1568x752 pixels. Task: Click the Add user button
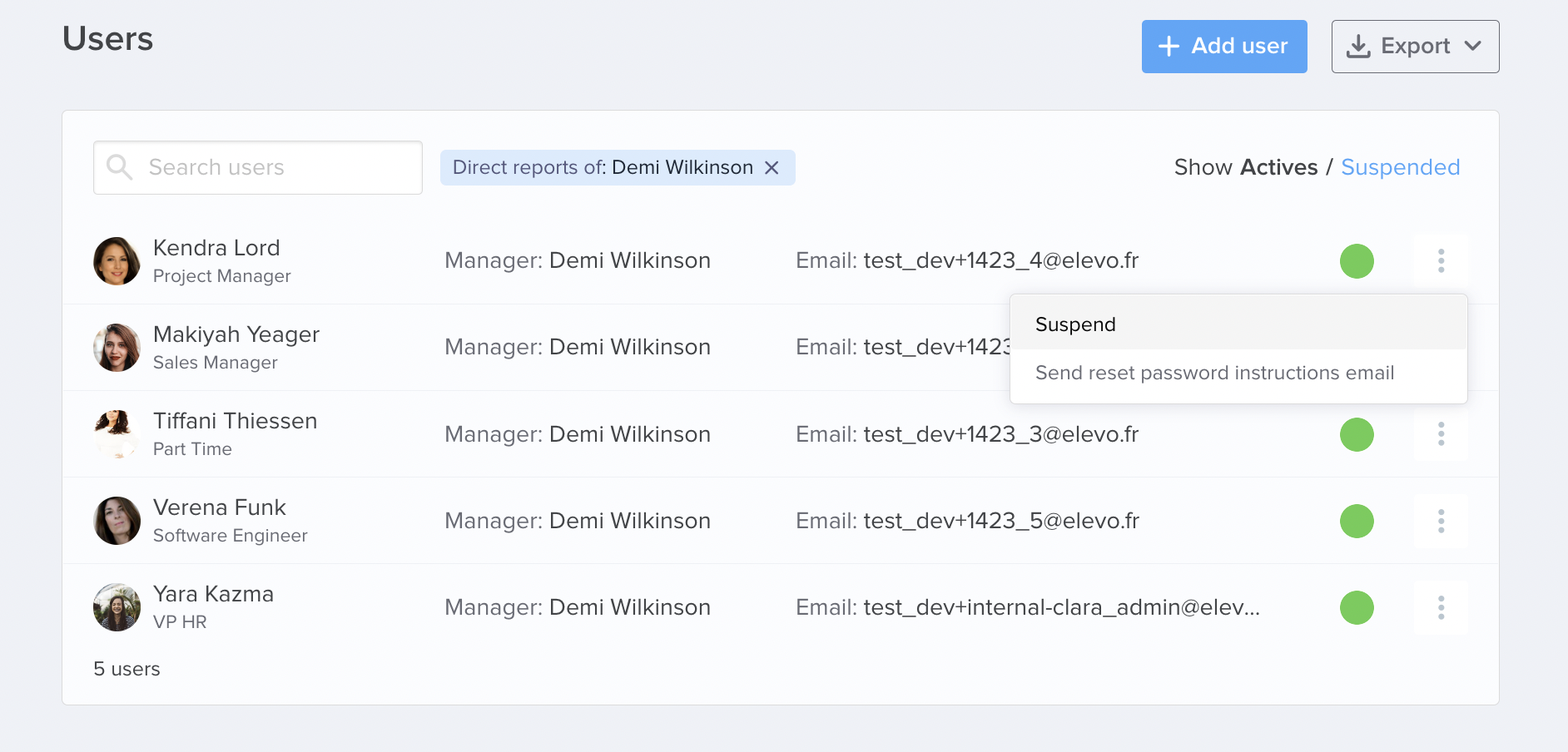pos(1224,47)
